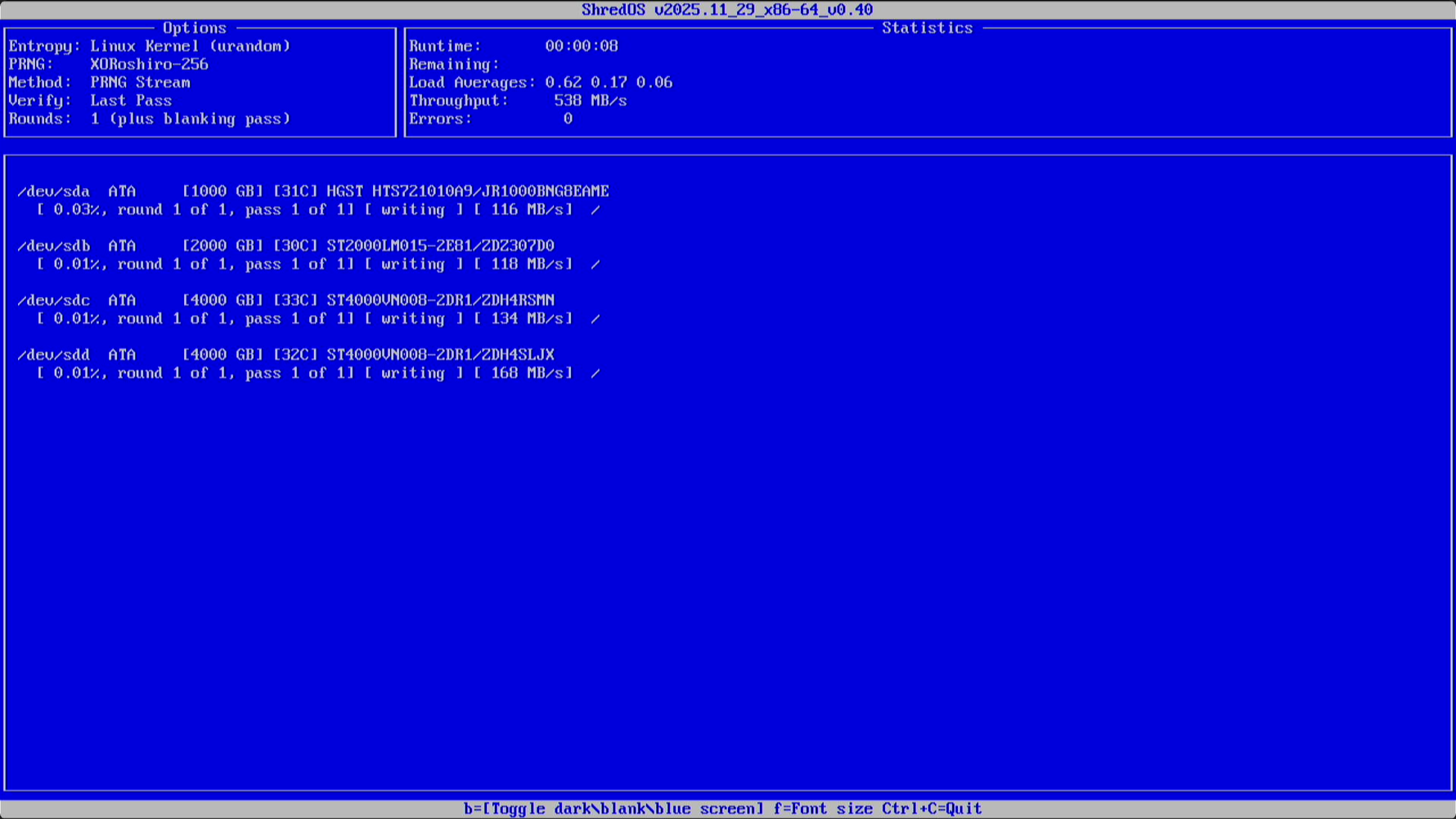Click the Rounds 1 plus blanking pass line

150,119
